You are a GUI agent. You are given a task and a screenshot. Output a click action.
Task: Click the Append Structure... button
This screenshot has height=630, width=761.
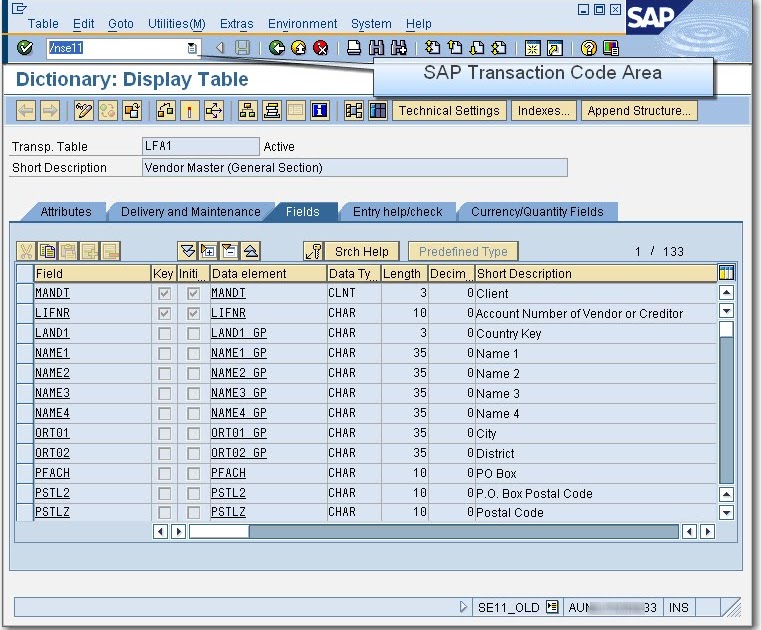click(x=639, y=111)
